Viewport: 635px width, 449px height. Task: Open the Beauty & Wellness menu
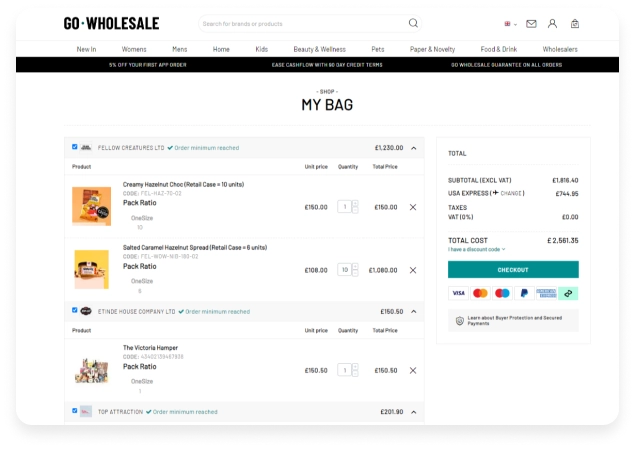click(320, 49)
